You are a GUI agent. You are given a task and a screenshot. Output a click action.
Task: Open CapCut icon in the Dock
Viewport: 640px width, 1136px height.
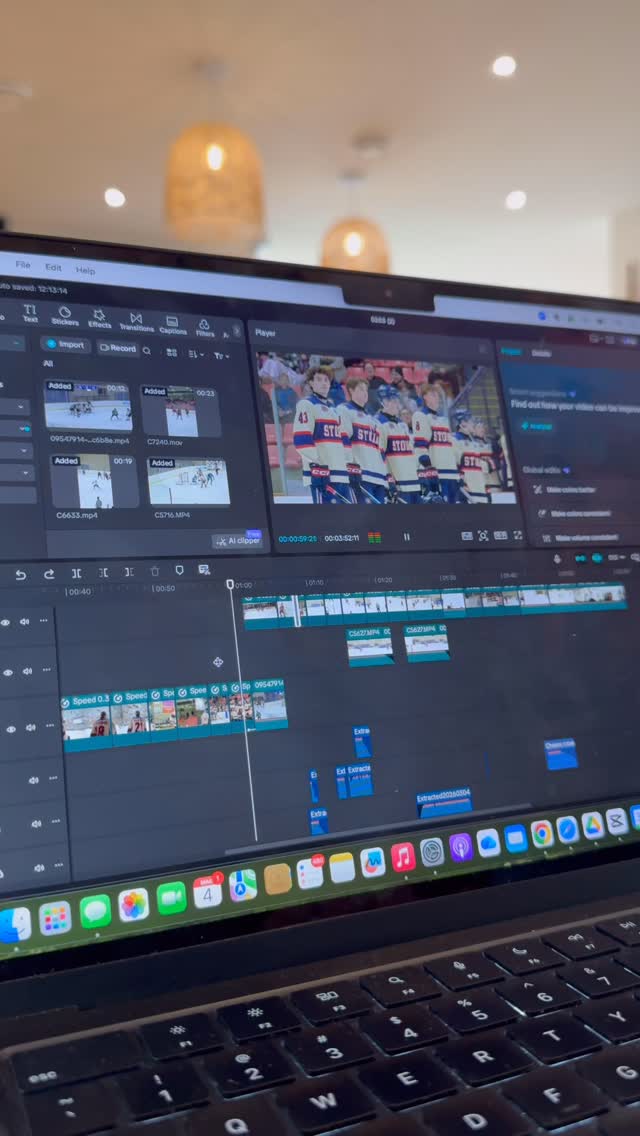pos(616,821)
